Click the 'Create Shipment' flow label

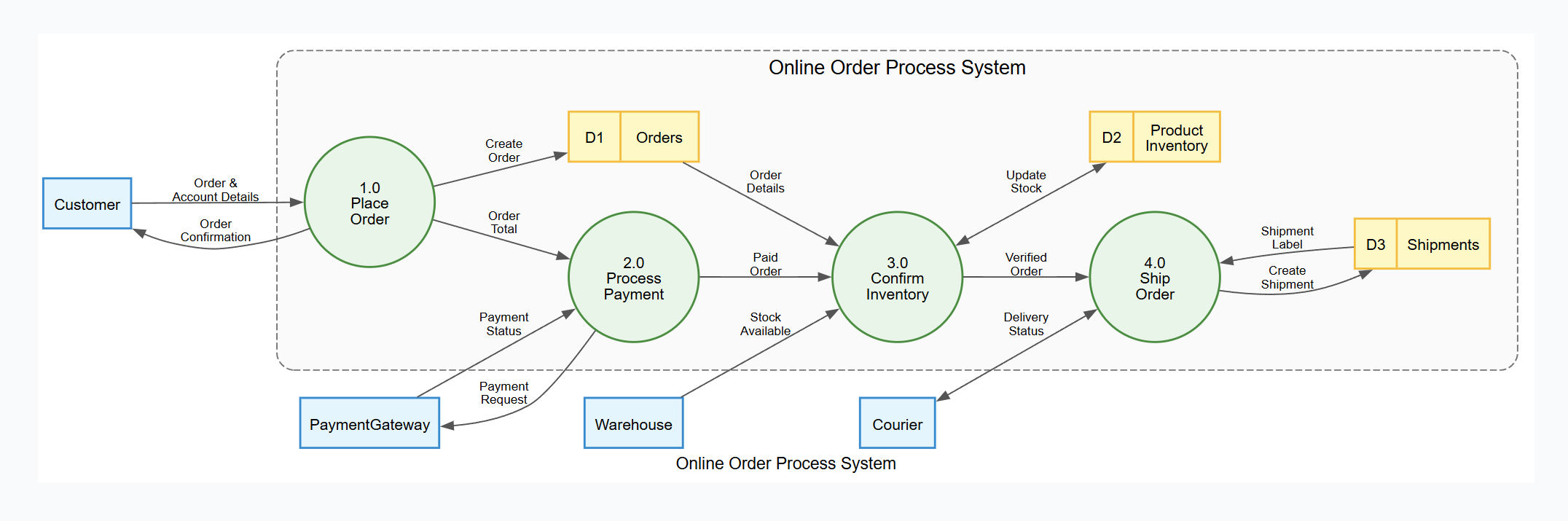(x=1287, y=278)
